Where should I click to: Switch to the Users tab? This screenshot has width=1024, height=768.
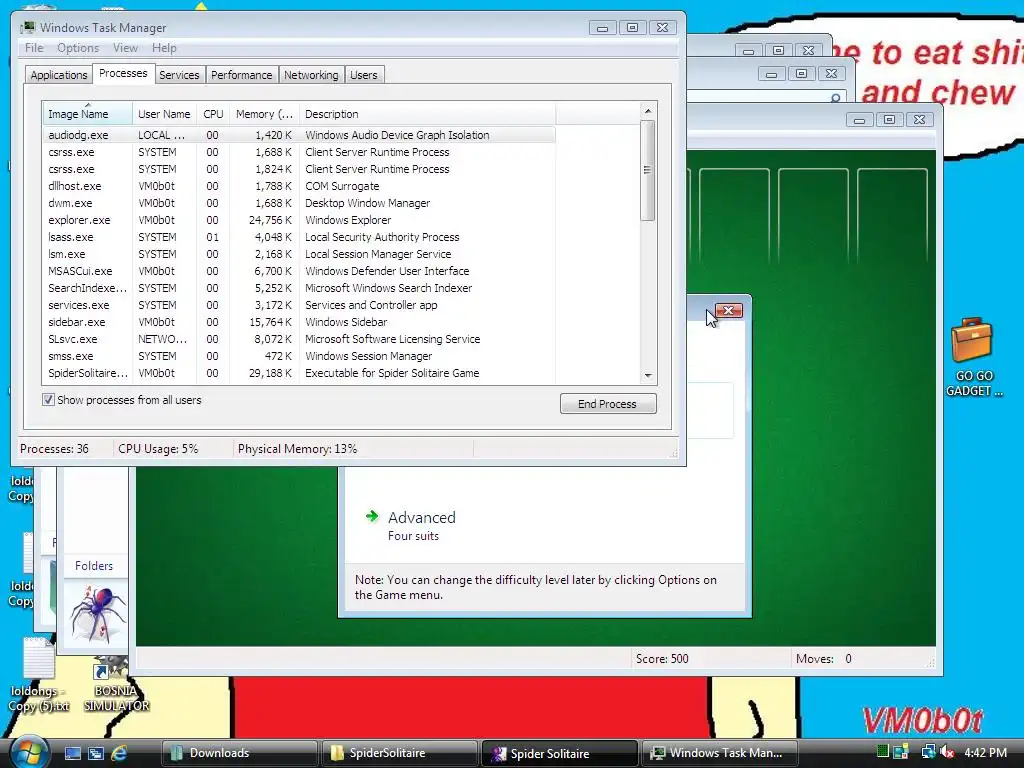364,75
